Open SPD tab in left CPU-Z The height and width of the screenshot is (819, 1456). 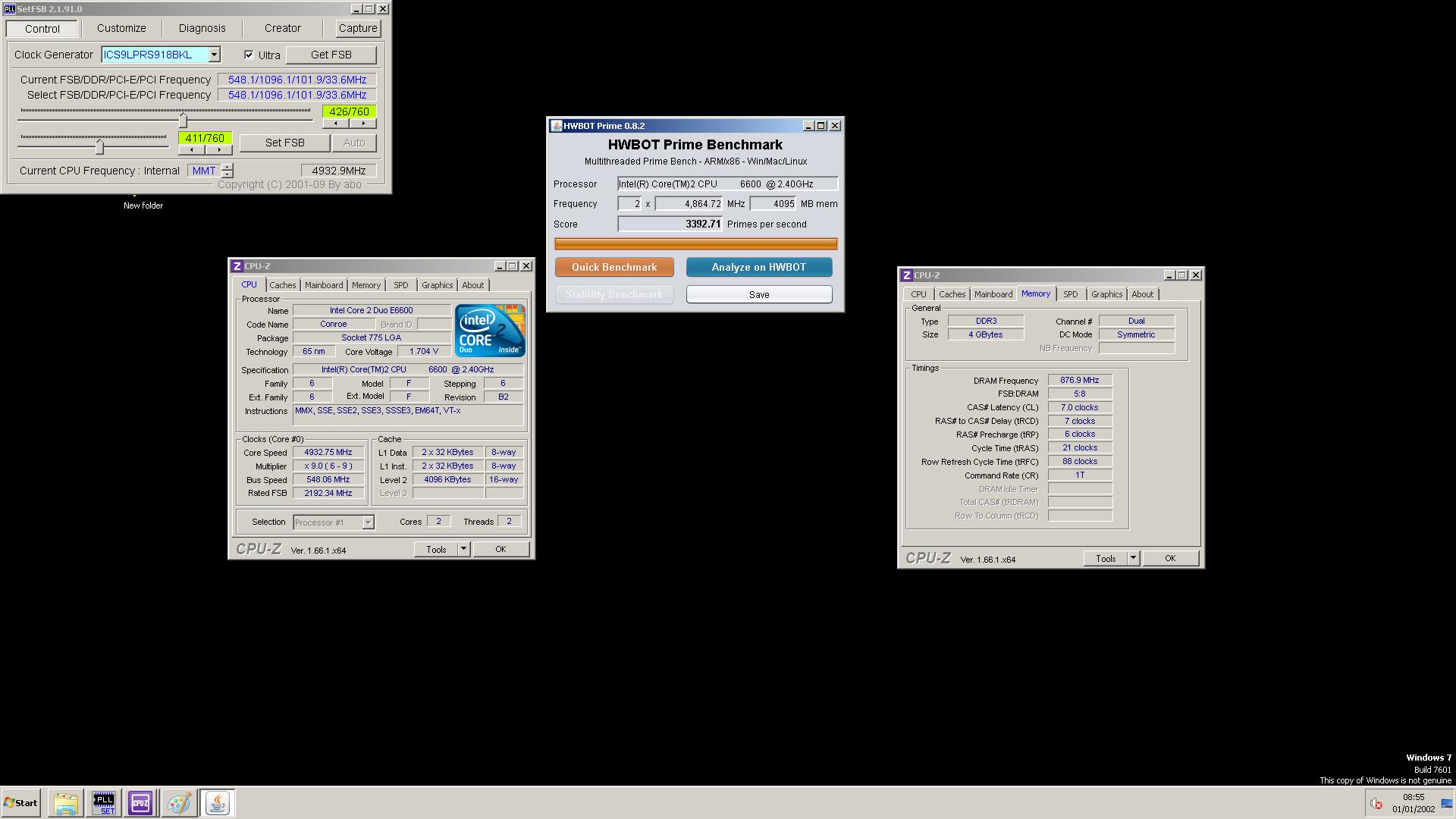point(400,285)
